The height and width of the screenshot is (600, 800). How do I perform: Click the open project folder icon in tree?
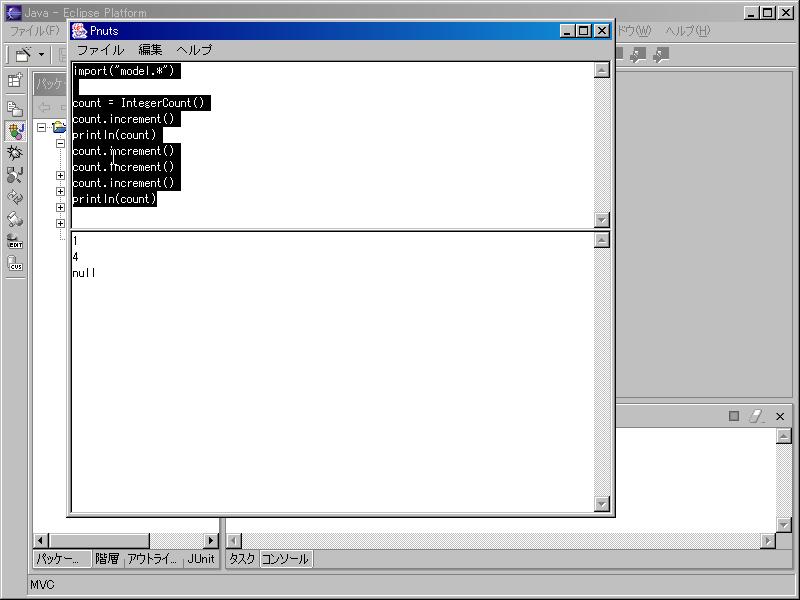point(60,127)
